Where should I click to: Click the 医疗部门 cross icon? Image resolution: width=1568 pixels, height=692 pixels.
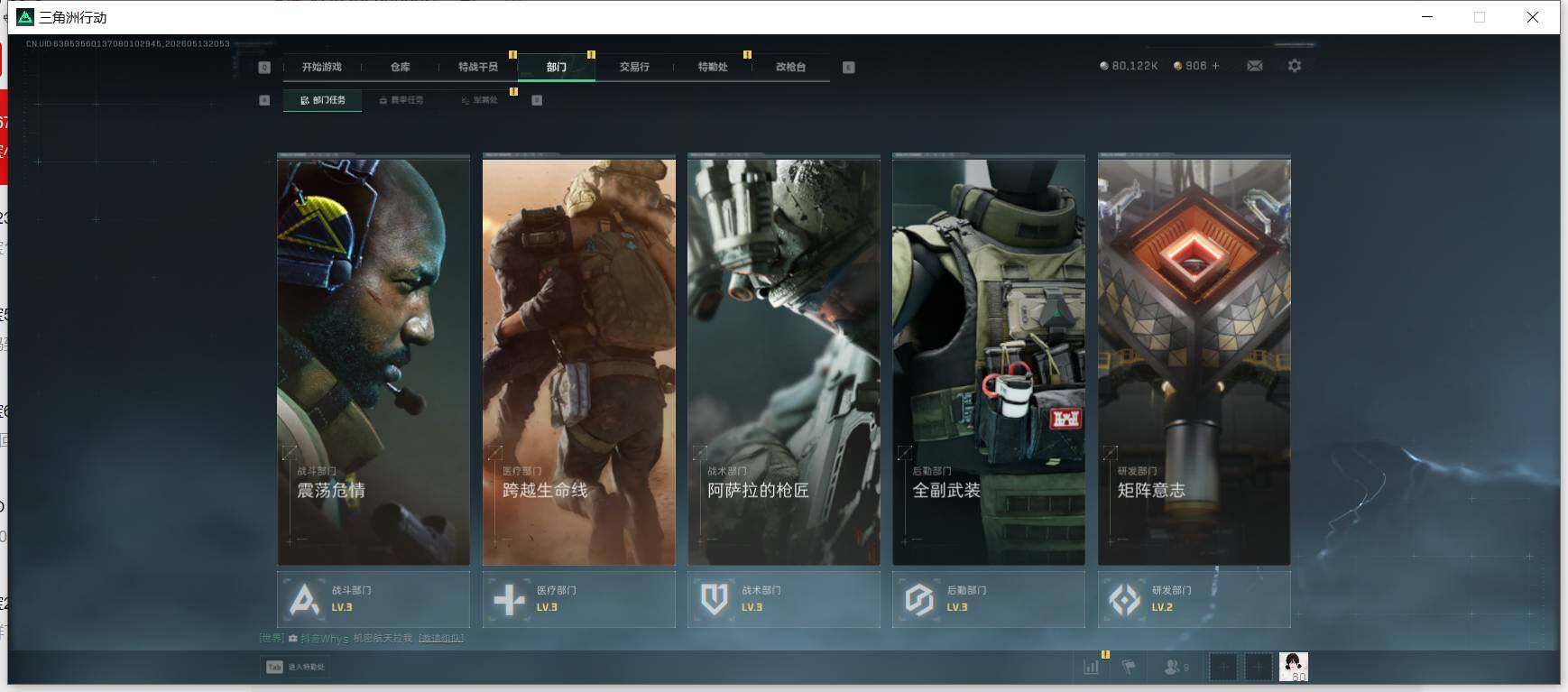[x=510, y=599]
